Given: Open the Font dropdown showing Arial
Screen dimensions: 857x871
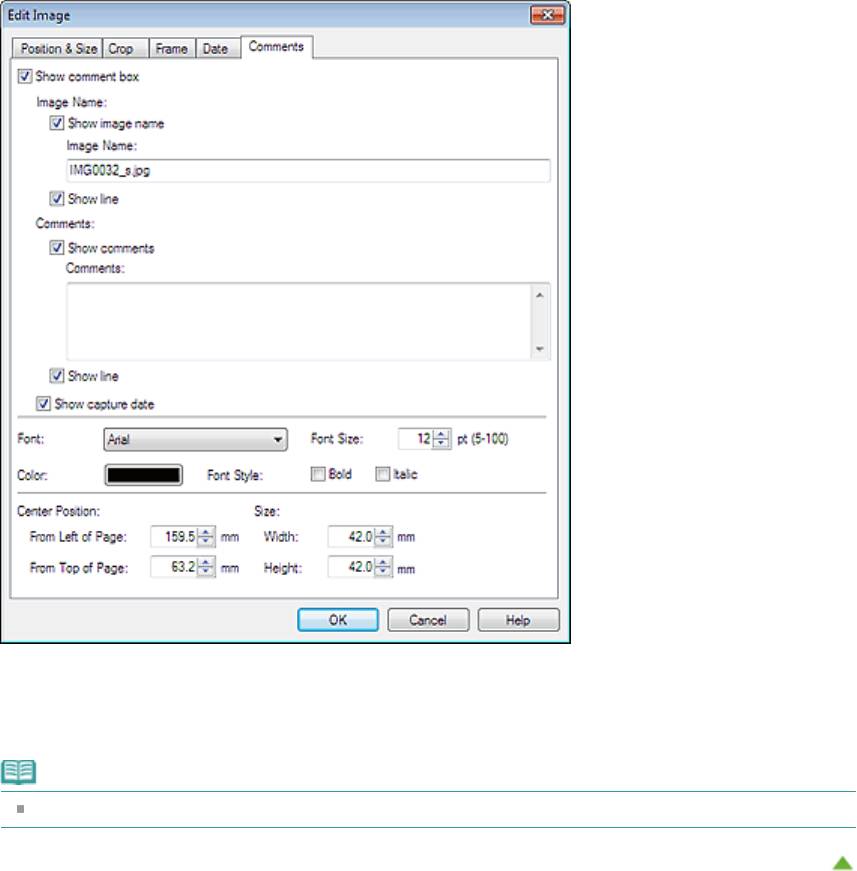Looking at the screenshot, I should coord(195,438).
